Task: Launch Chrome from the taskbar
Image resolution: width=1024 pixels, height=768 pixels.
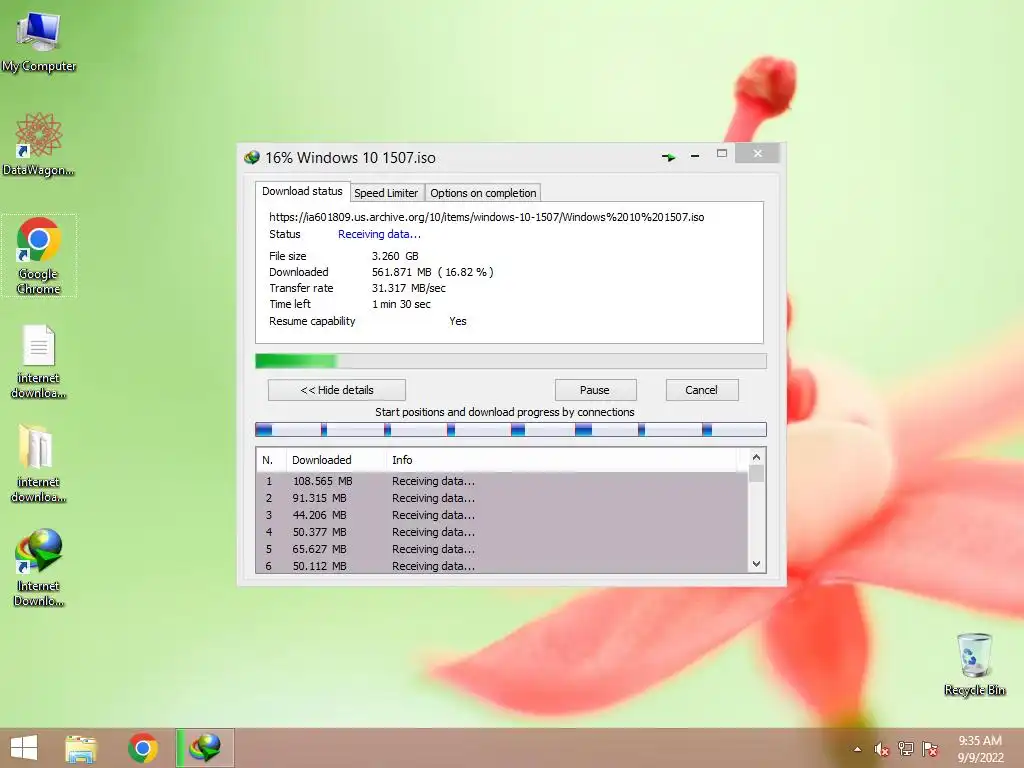Action: coord(143,748)
